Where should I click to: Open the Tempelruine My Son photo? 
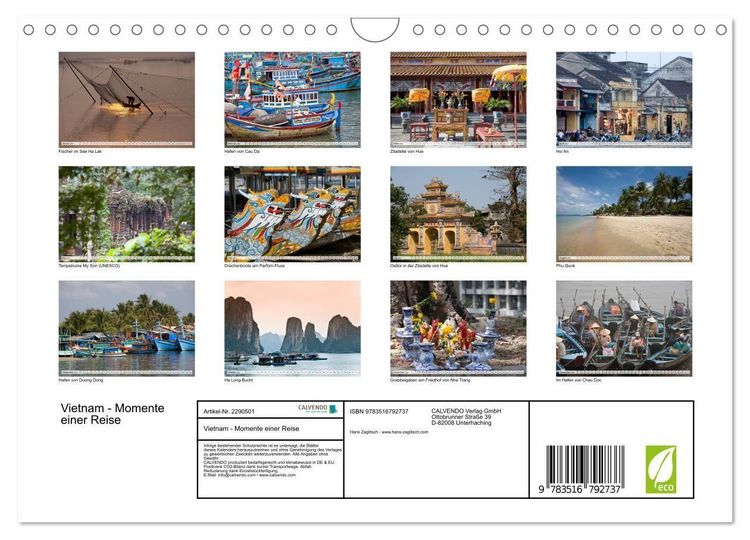[x=127, y=214]
